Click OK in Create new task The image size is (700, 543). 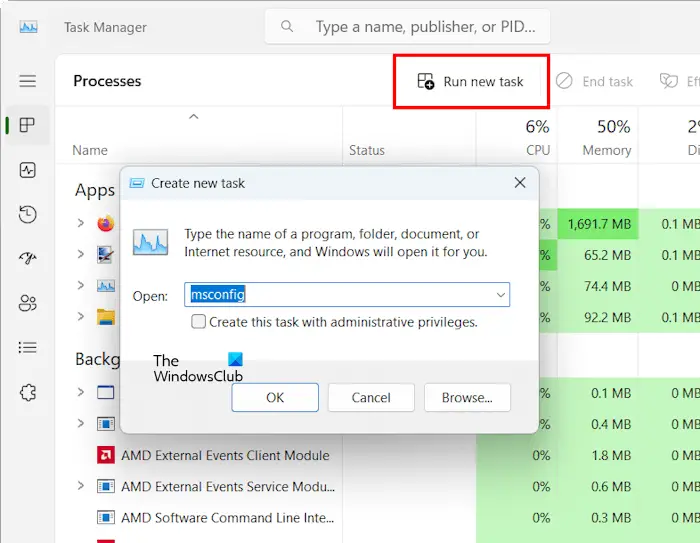click(275, 397)
